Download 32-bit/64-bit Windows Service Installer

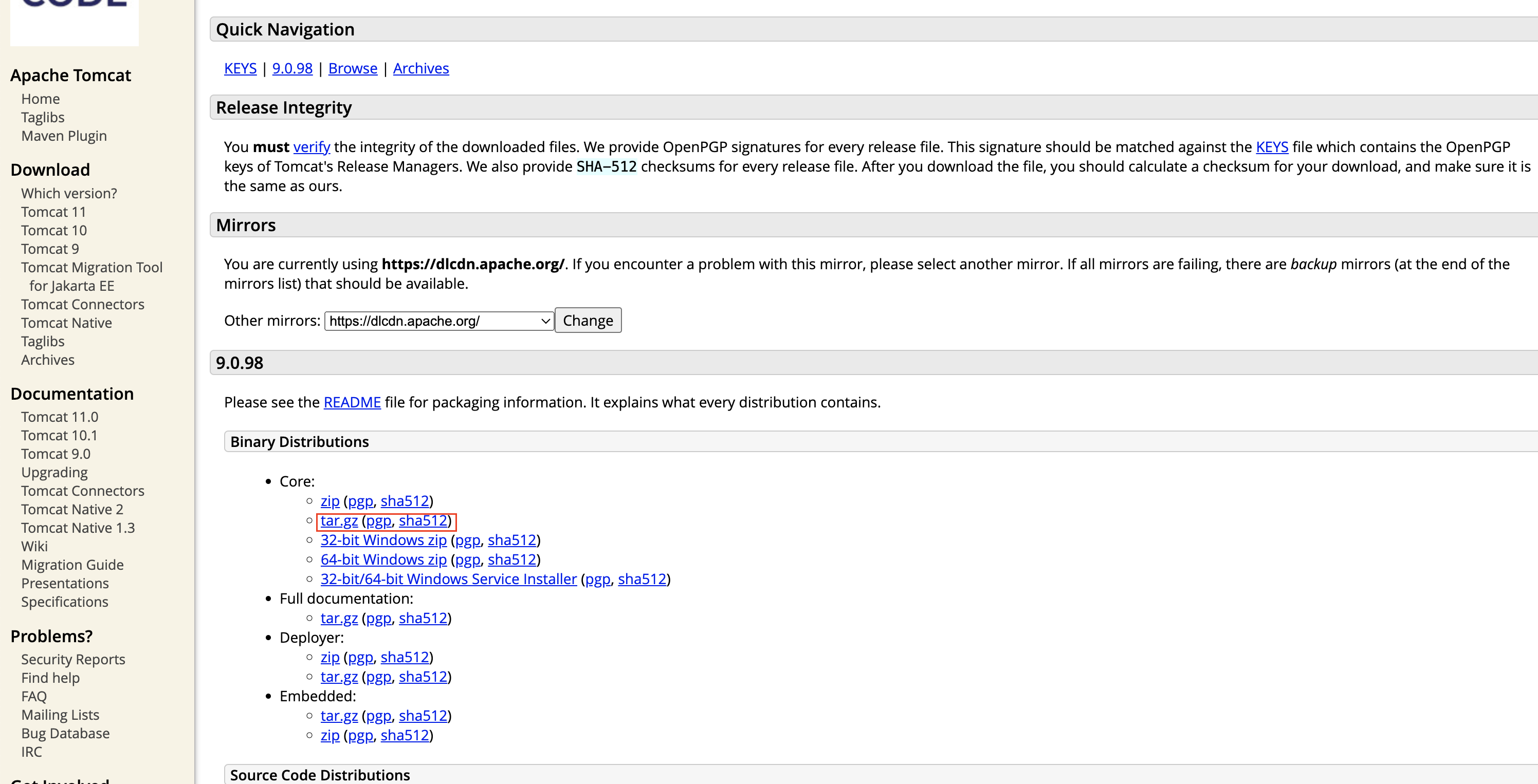coord(448,580)
